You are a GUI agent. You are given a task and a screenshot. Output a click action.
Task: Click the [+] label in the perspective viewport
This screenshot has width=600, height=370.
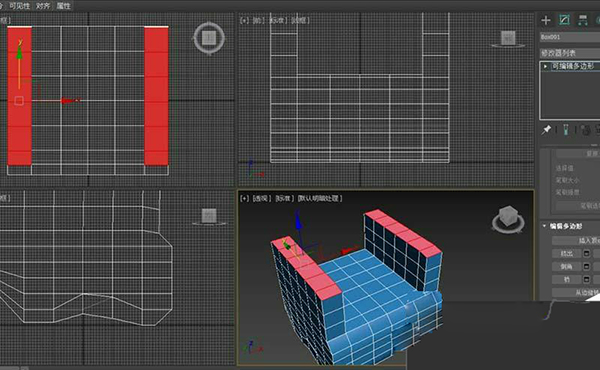tap(245, 198)
